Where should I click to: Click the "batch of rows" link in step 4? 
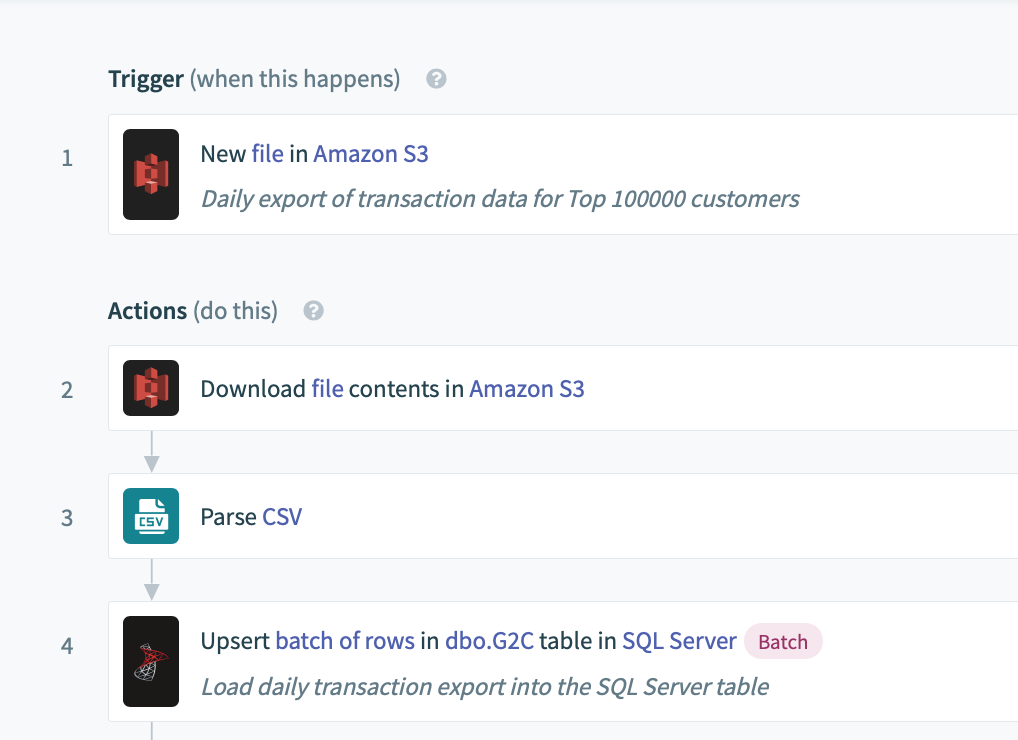(x=345, y=641)
